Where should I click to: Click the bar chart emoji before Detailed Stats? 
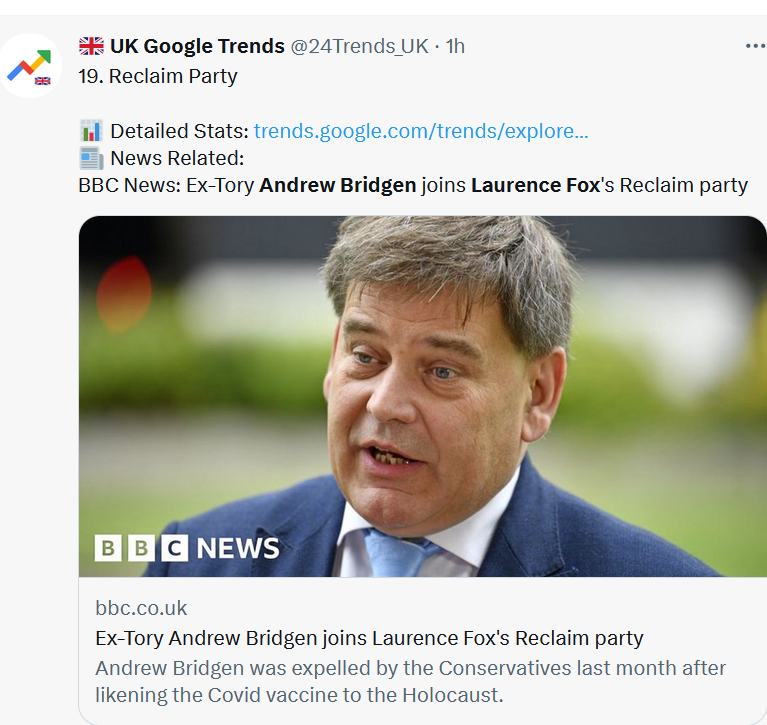coord(91,131)
